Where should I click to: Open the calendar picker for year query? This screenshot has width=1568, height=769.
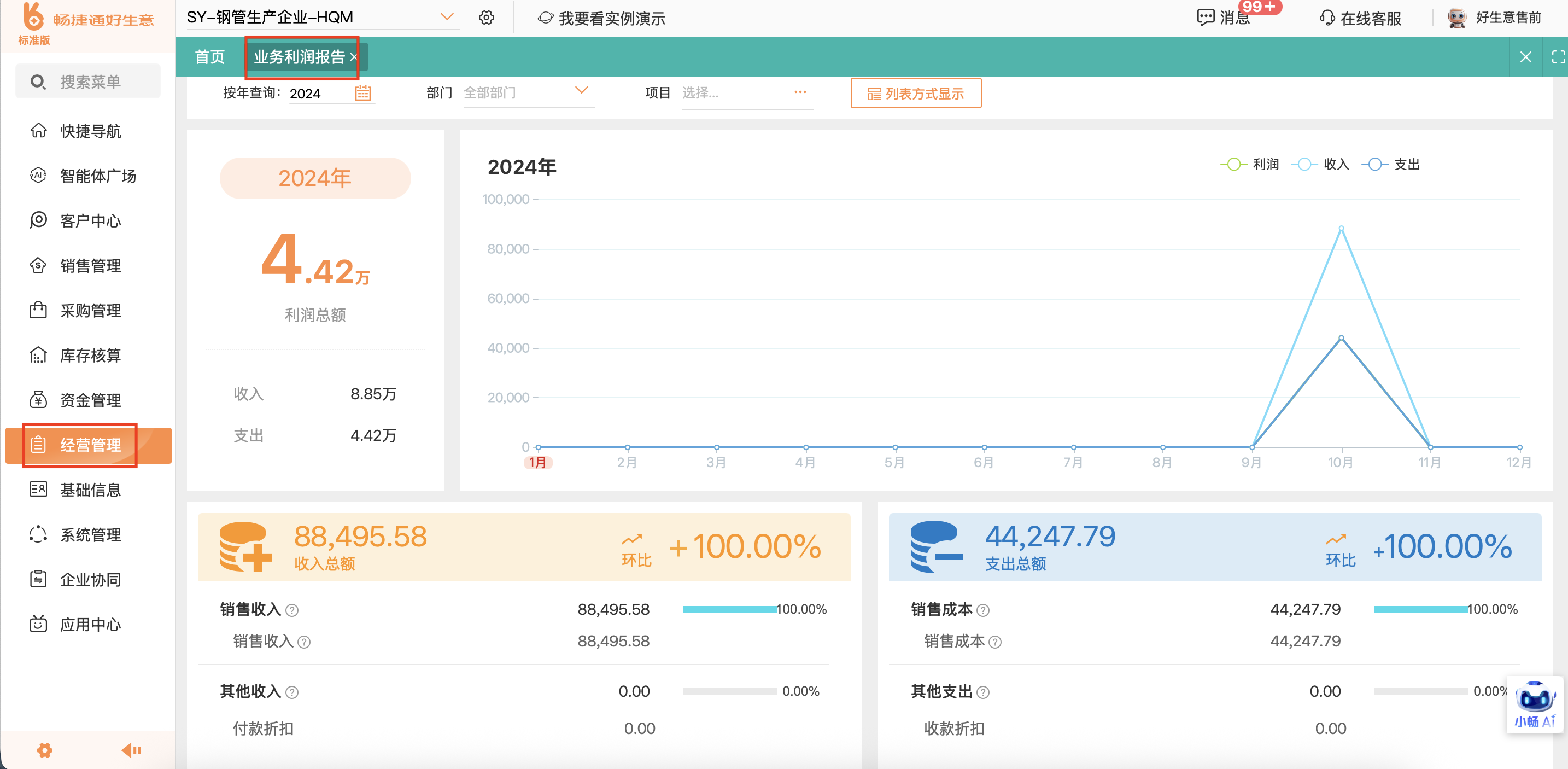tap(363, 93)
